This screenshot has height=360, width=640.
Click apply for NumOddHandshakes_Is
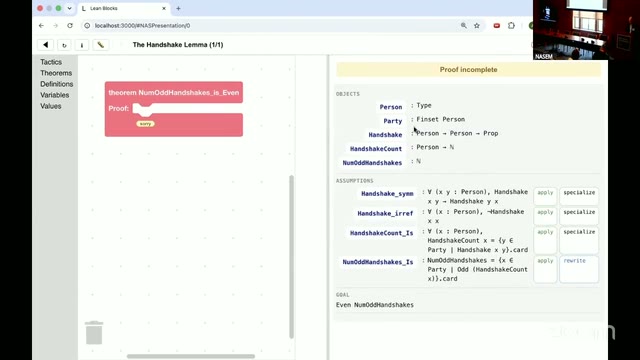[x=545, y=269]
